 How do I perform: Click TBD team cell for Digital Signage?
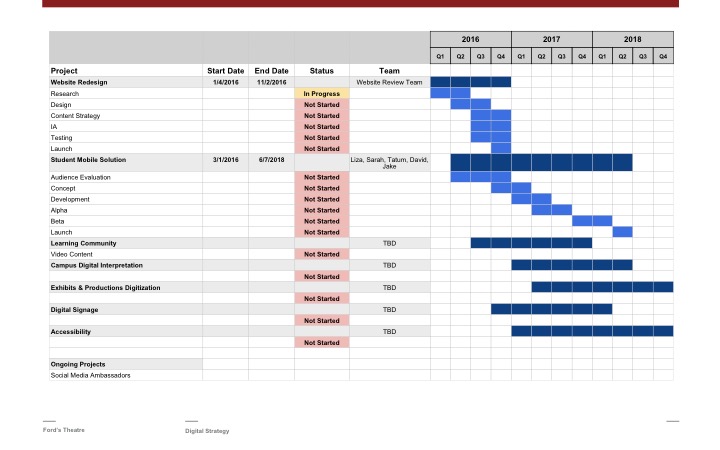[389, 309]
